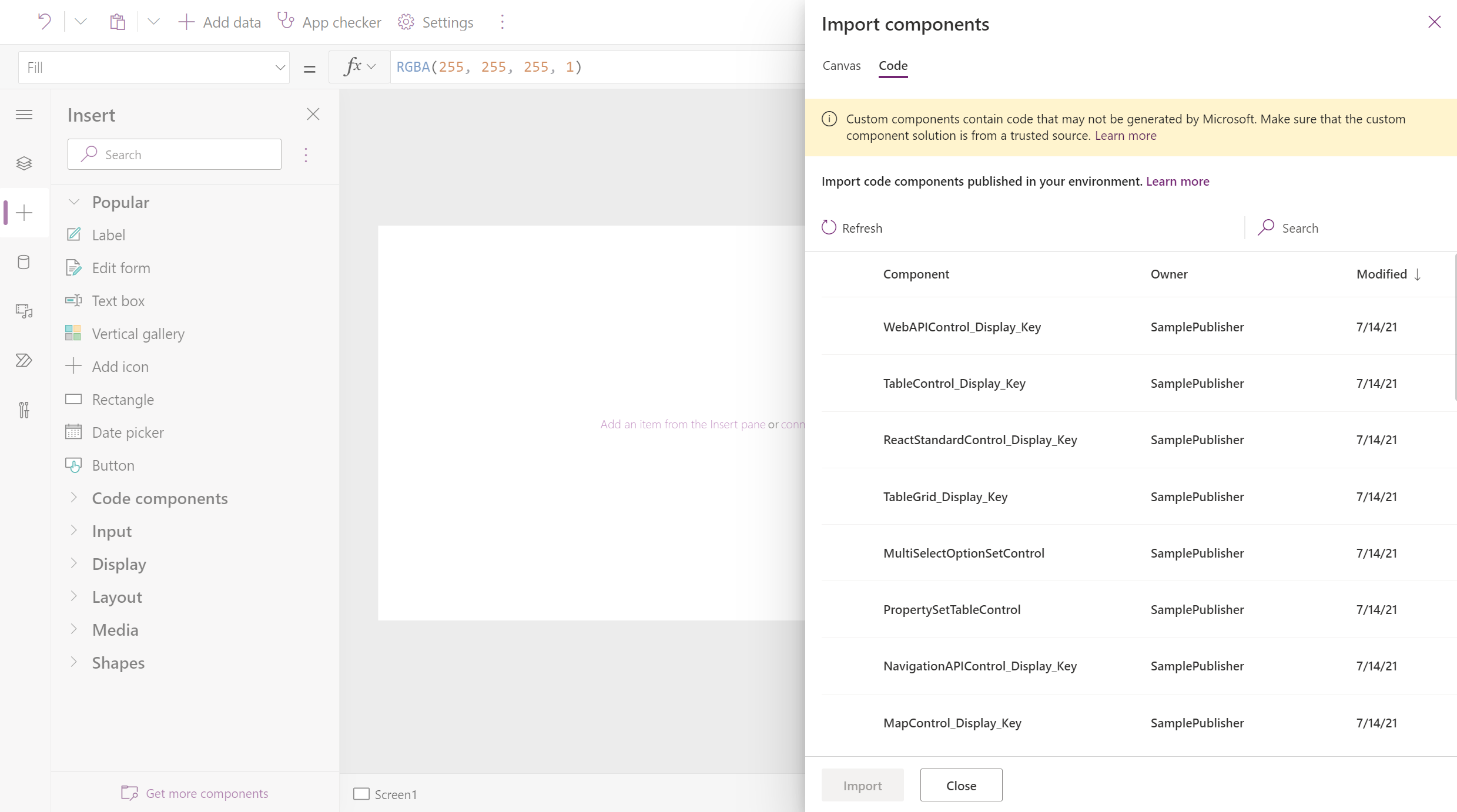Select the Code tab
Viewport: 1457px width, 812px height.
[892, 65]
